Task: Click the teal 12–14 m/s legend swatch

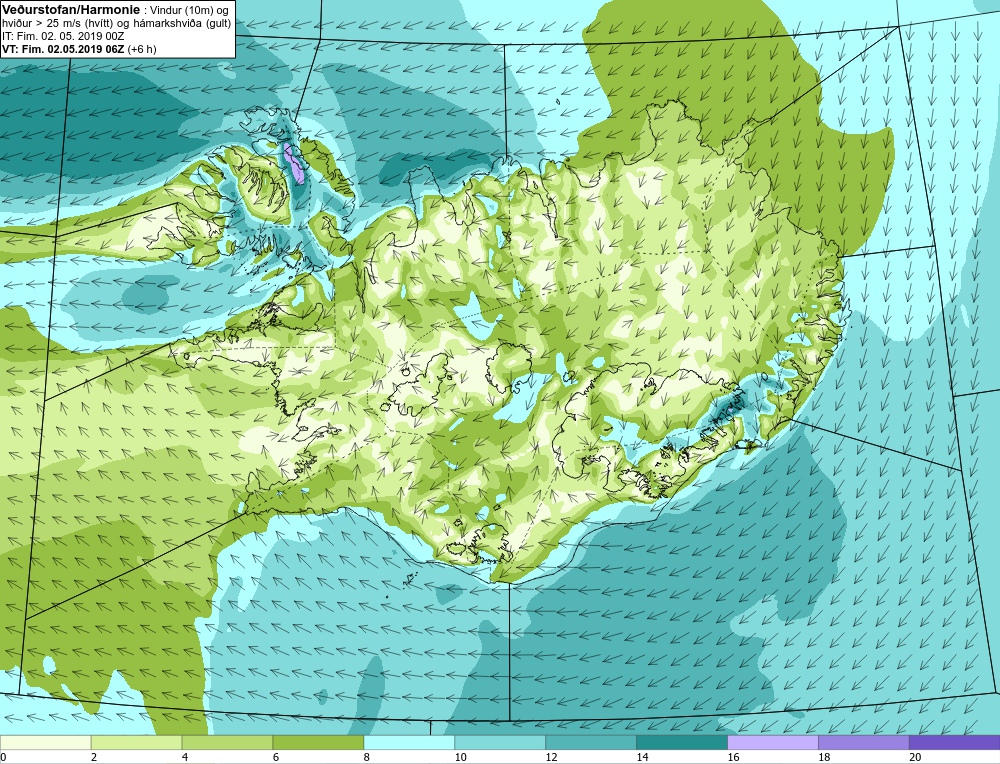Action: 591,743
